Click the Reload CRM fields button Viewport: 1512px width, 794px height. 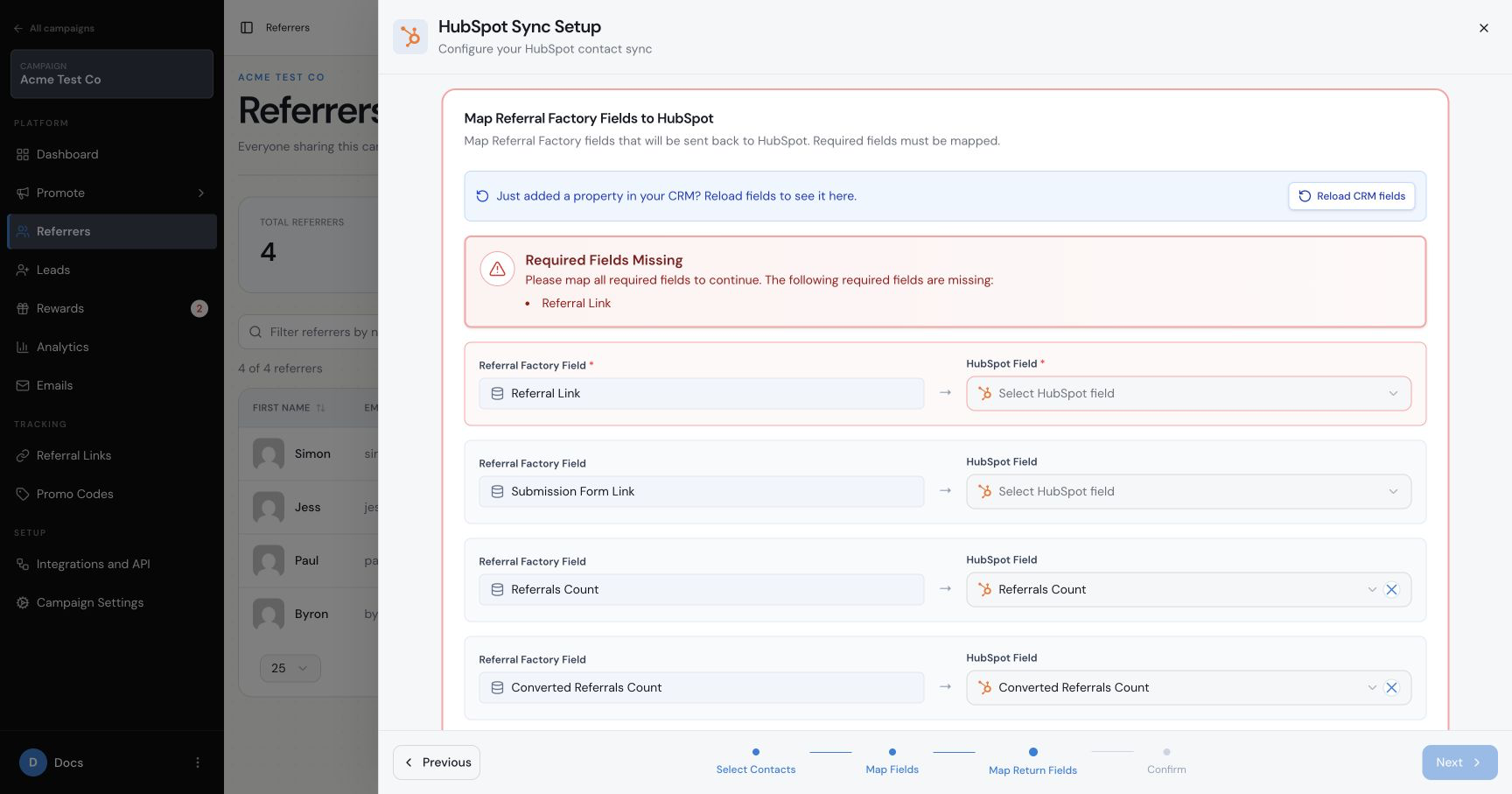(1351, 196)
